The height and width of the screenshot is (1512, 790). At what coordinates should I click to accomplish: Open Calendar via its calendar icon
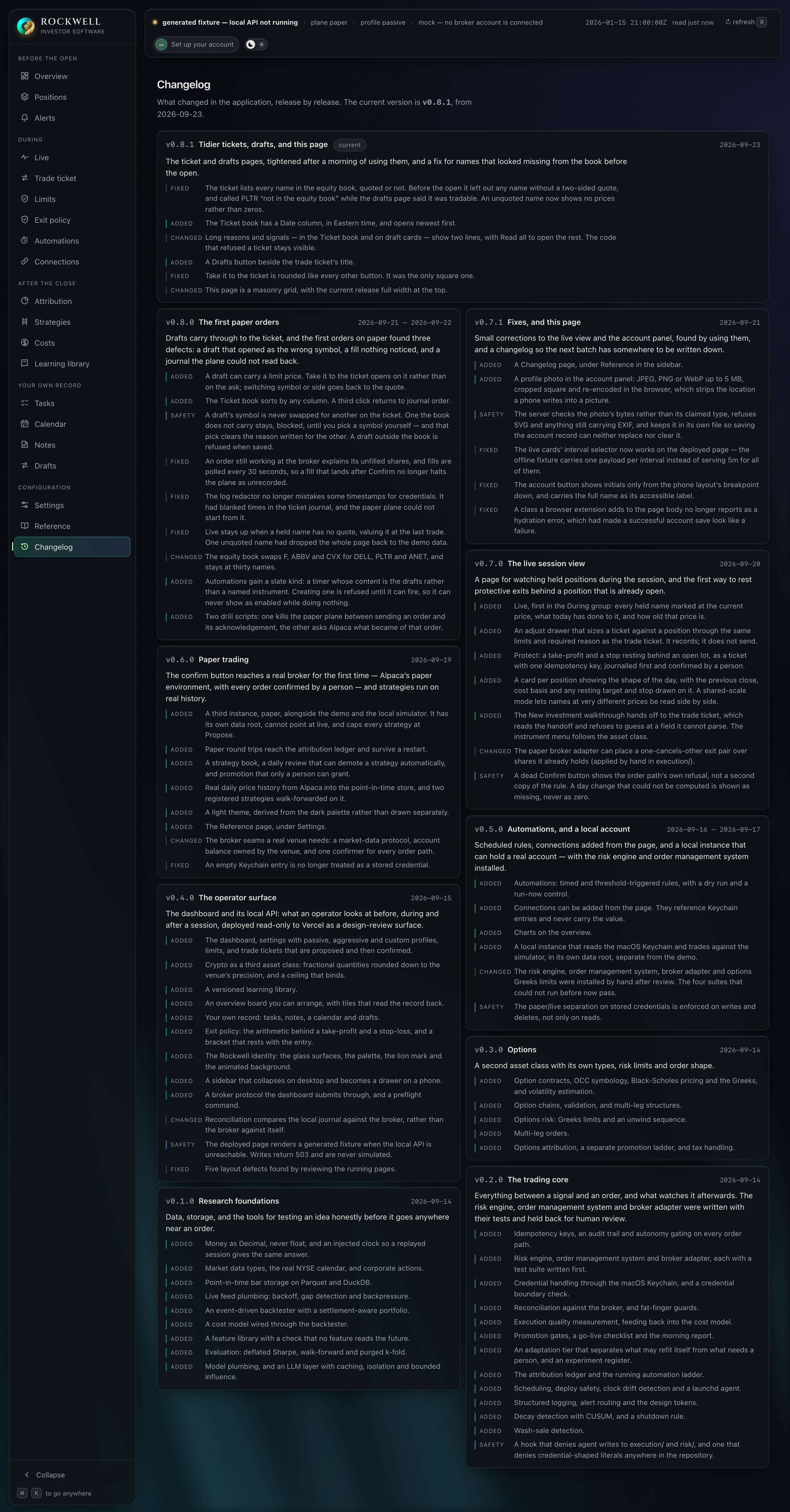pos(25,424)
